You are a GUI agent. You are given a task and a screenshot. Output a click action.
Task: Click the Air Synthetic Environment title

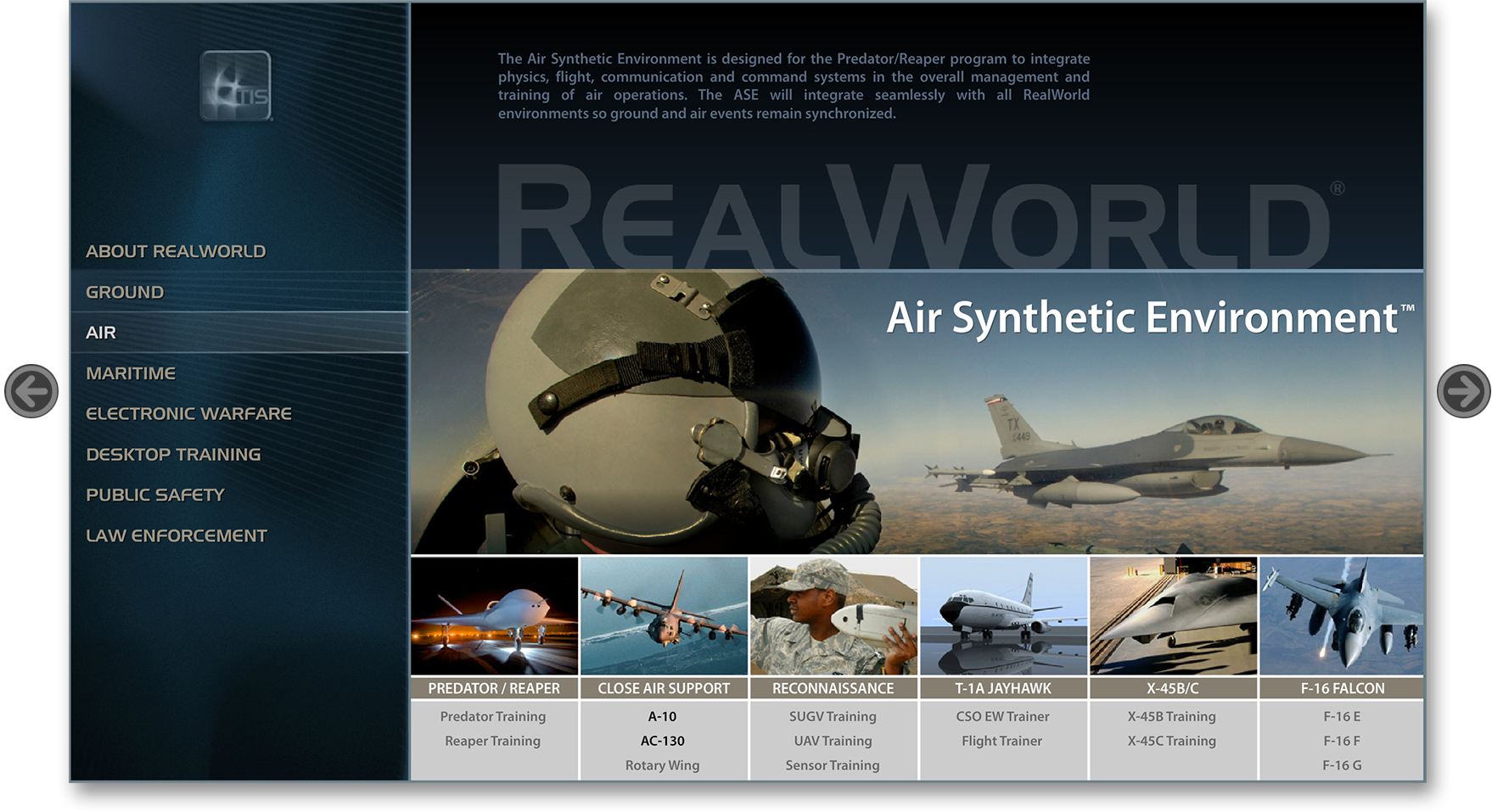click(x=1150, y=318)
